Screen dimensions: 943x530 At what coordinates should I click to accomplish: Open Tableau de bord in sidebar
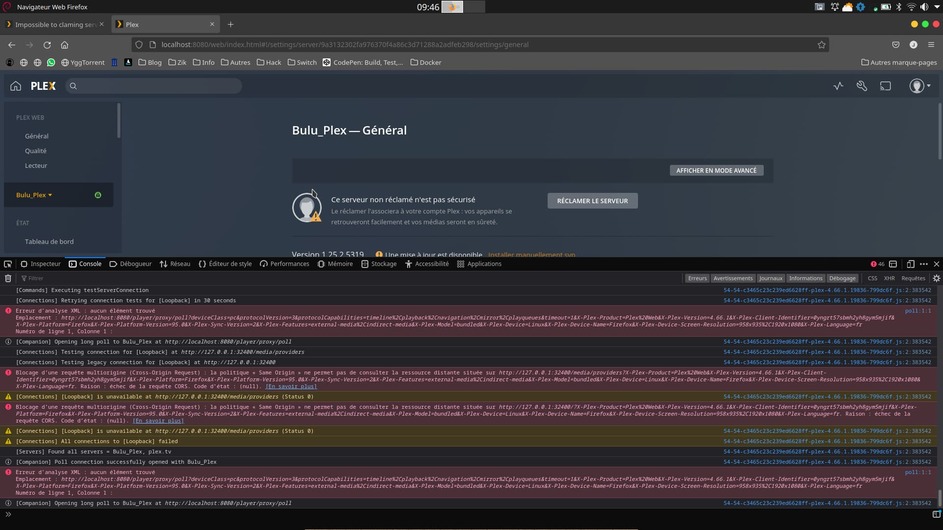point(49,242)
